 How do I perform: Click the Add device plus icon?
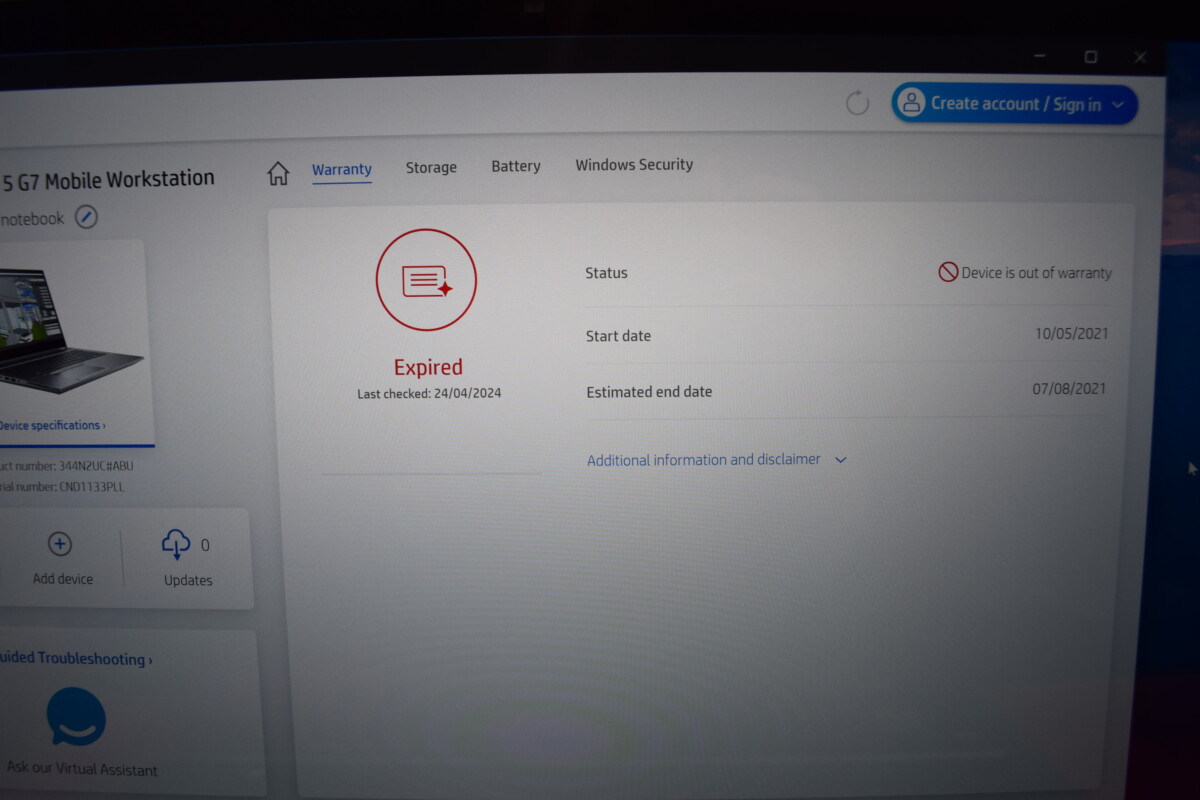(60, 544)
